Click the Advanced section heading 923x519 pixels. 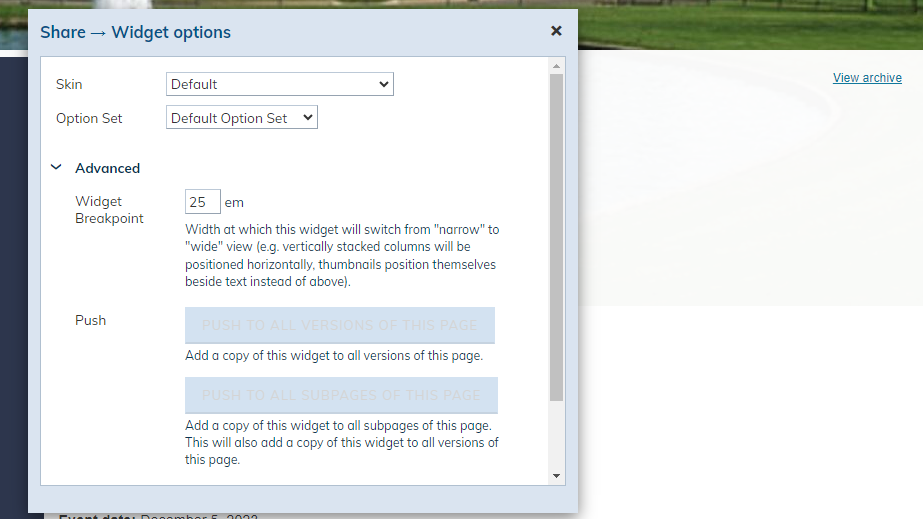(108, 168)
